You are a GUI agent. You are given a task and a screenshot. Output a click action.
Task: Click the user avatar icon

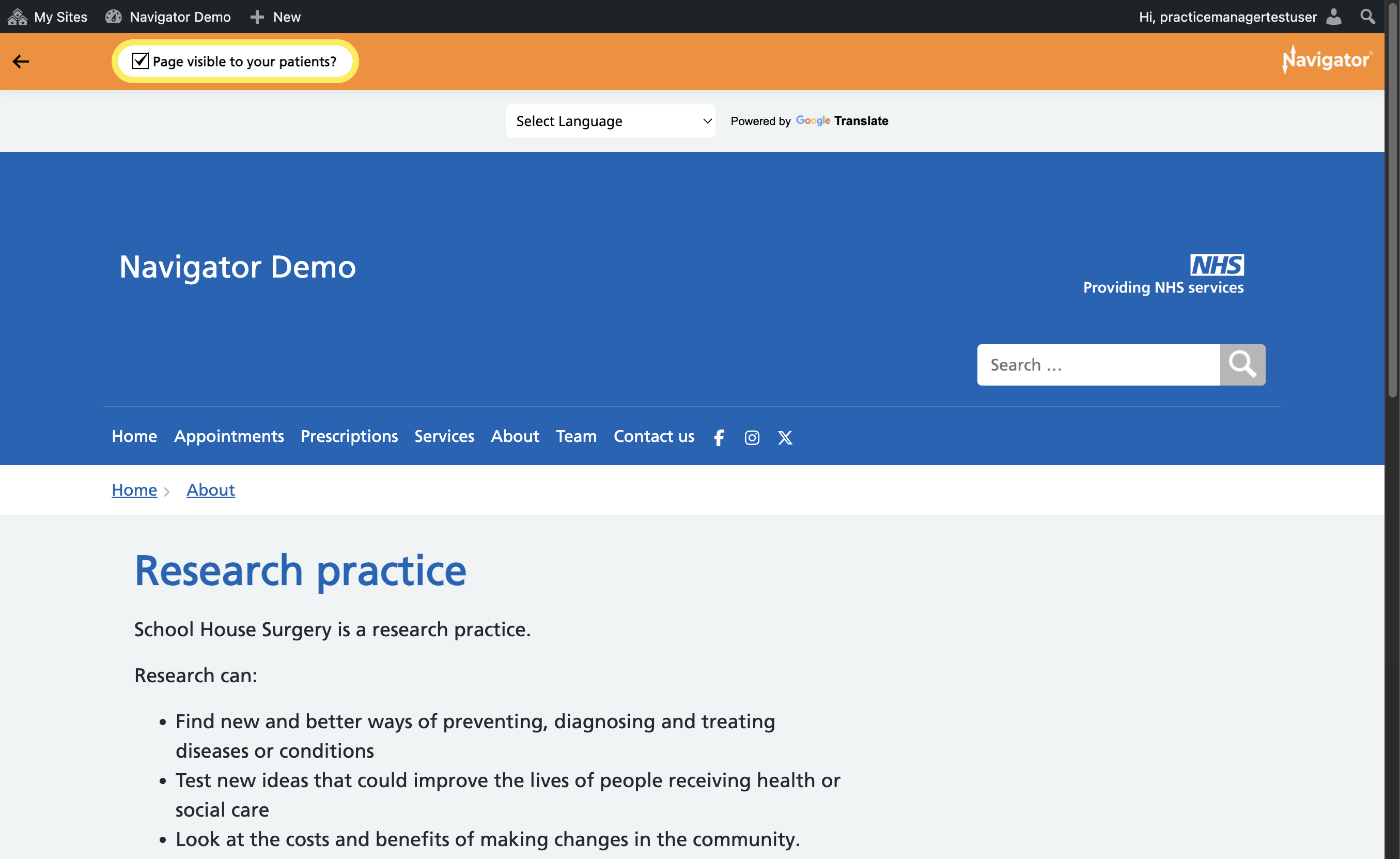1333,17
